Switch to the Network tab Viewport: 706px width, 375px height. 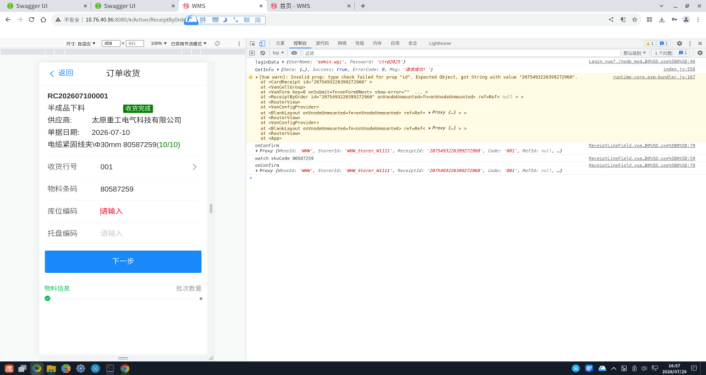(342, 43)
